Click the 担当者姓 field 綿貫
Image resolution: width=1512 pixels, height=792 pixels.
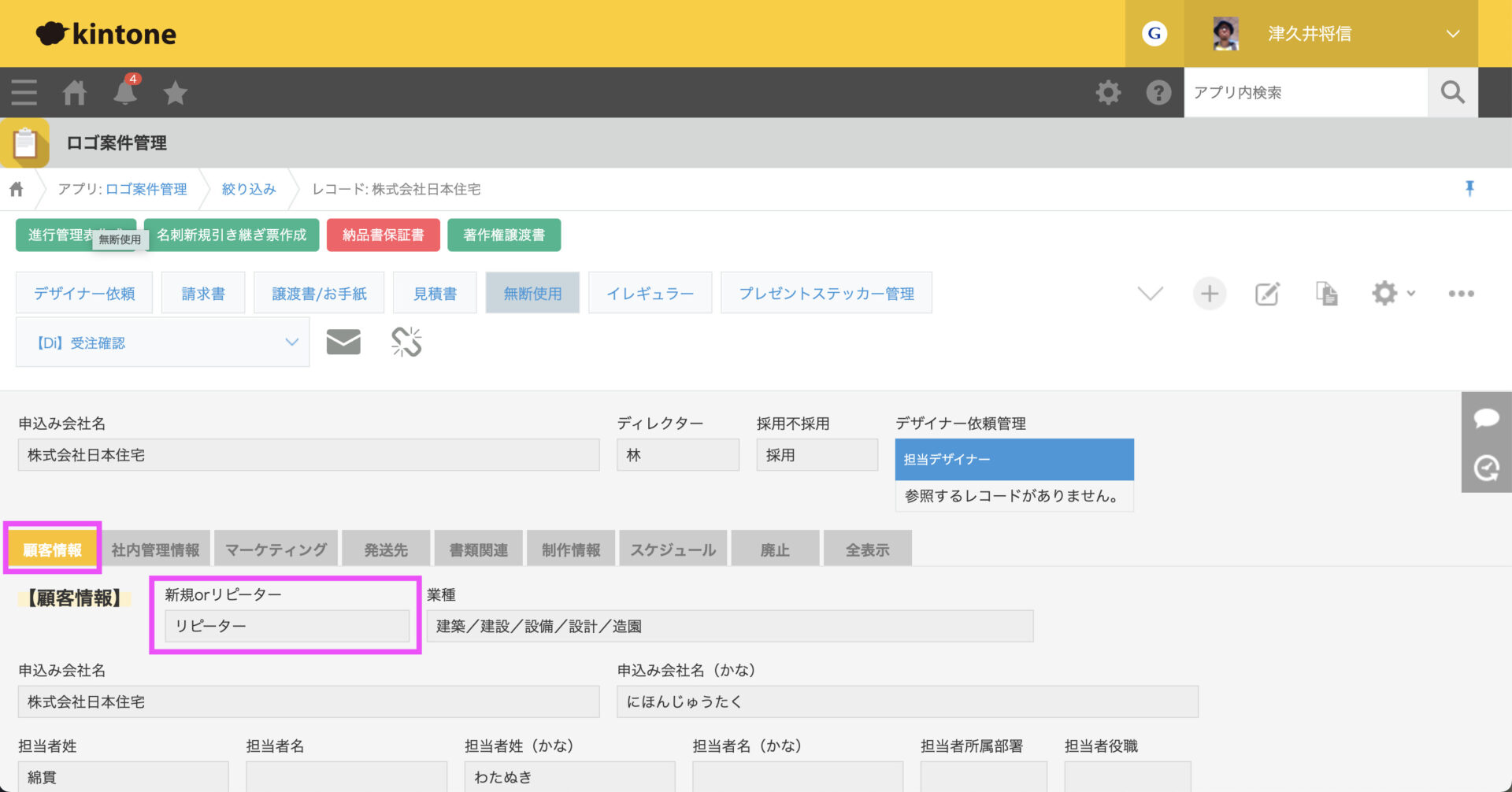[x=123, y=776]
